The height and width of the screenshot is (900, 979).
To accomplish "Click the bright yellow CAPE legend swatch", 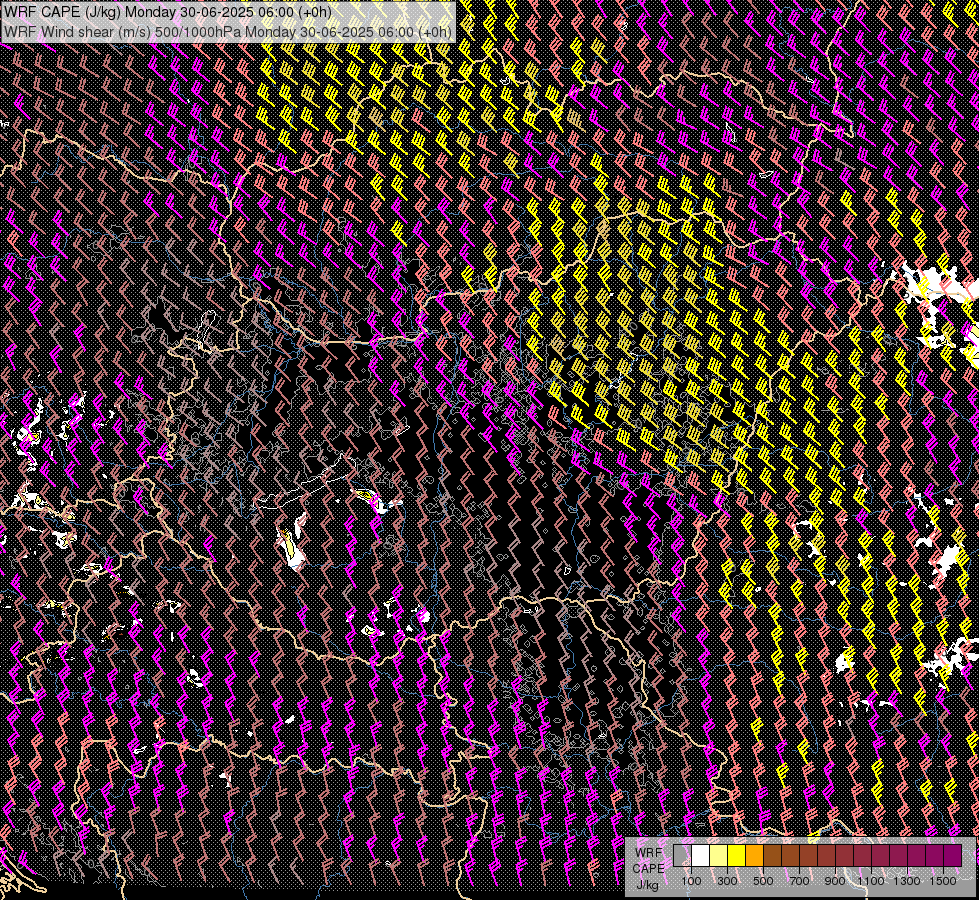I will [737, 855].
